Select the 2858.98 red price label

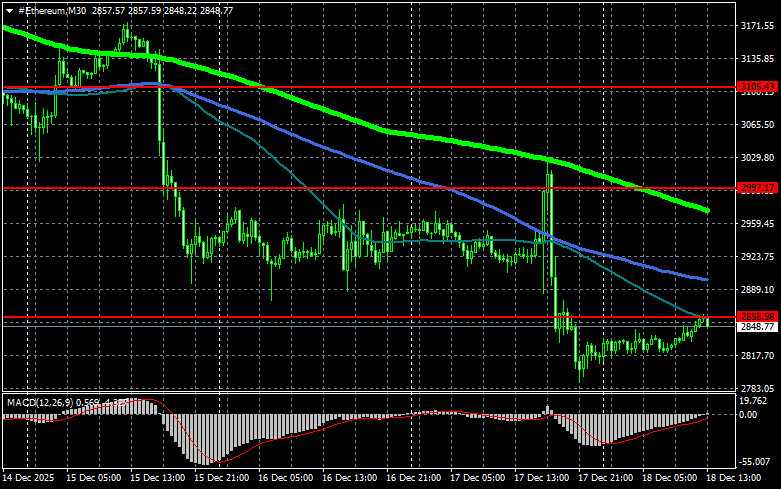click(757, 316)
